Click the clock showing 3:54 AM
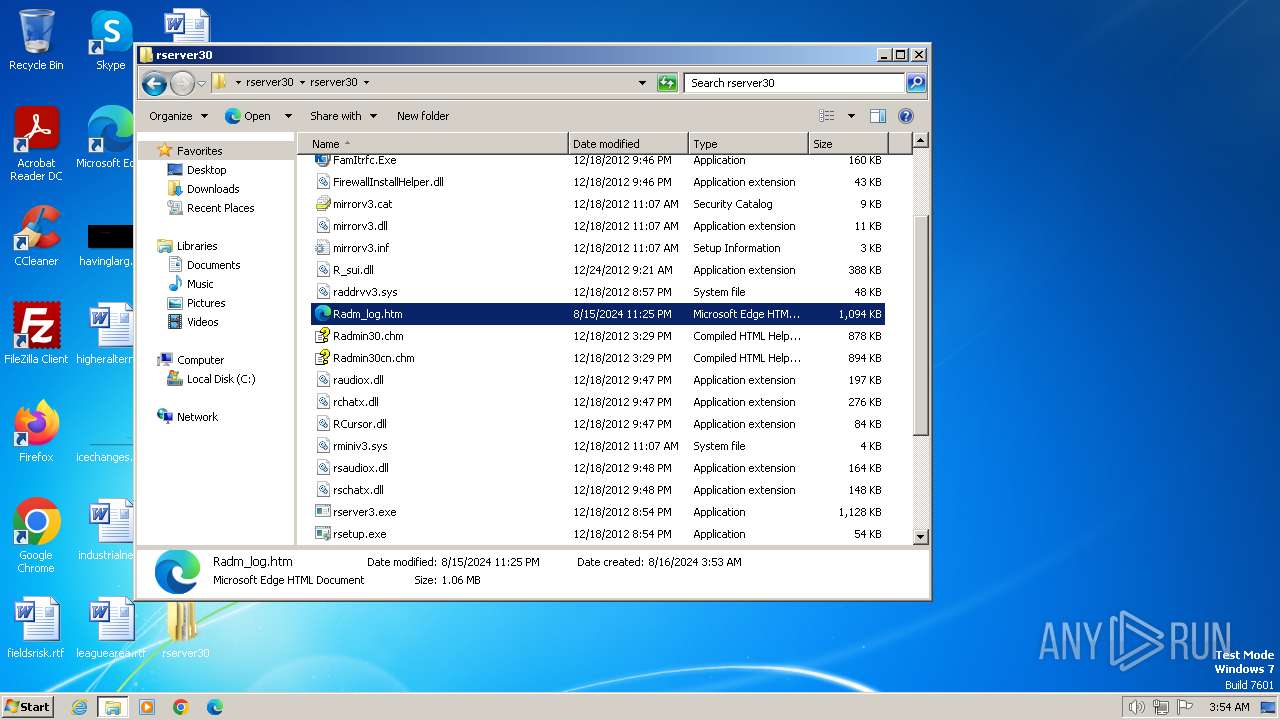 [x=1229, y=707]
